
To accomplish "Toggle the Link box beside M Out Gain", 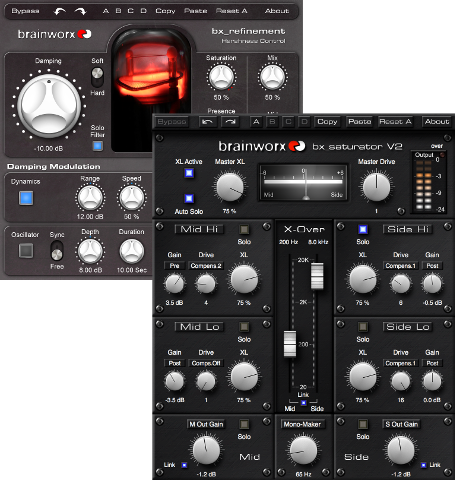I will [184, 465].
